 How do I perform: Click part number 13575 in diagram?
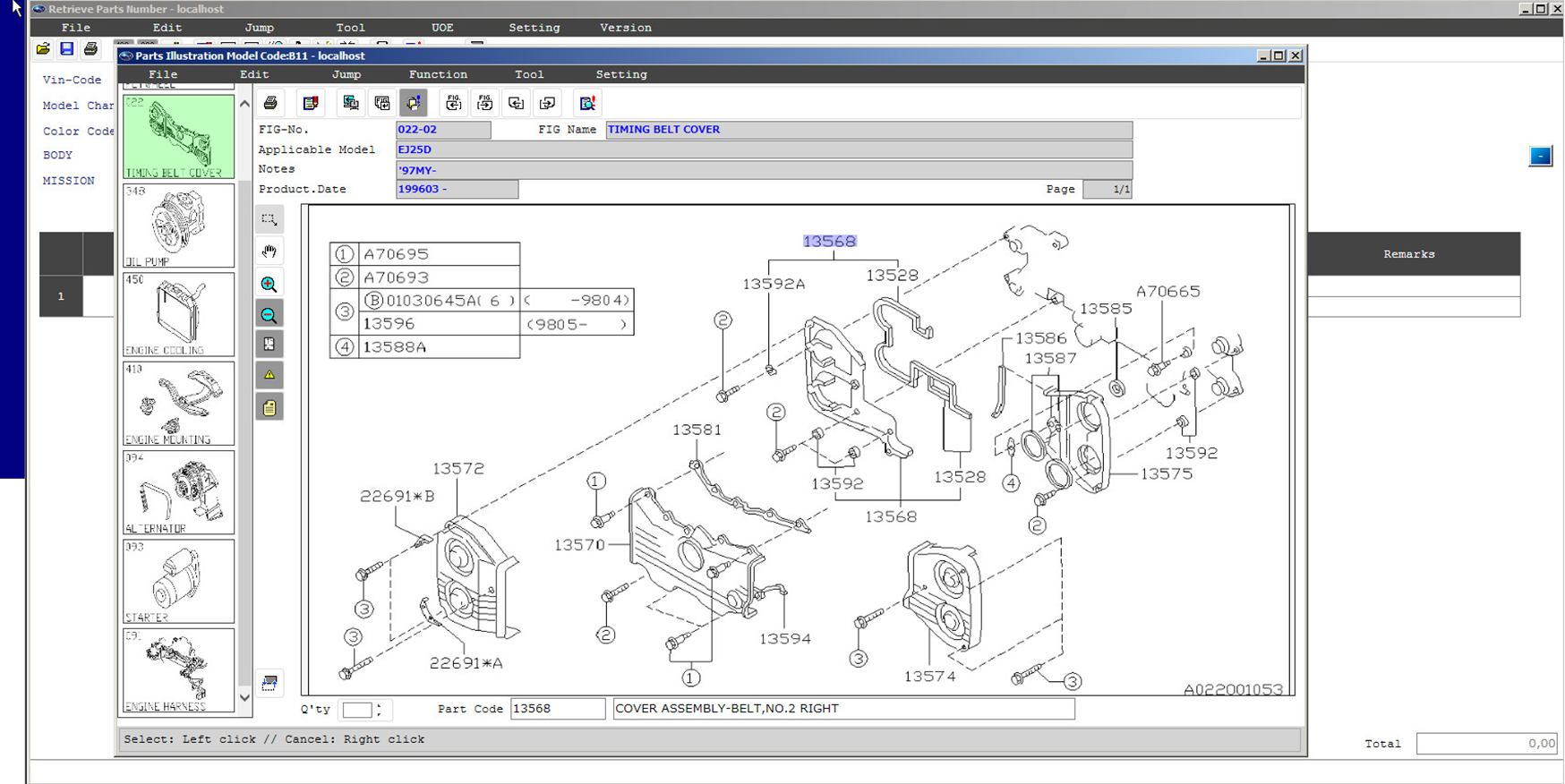[x=1166, y=473]
